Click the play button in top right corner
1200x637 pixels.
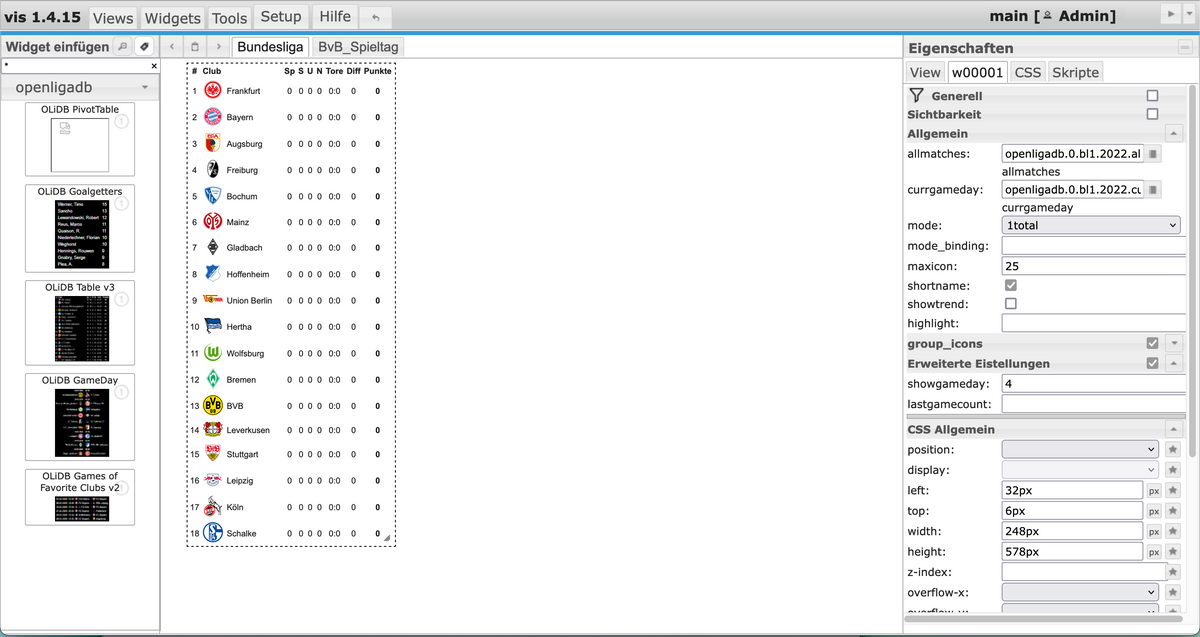point(1169,15)
